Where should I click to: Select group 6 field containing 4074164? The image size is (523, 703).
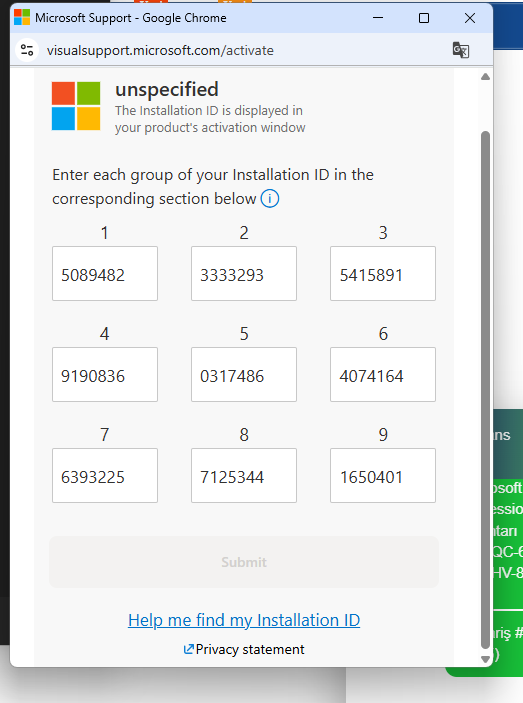pos(383,374)
